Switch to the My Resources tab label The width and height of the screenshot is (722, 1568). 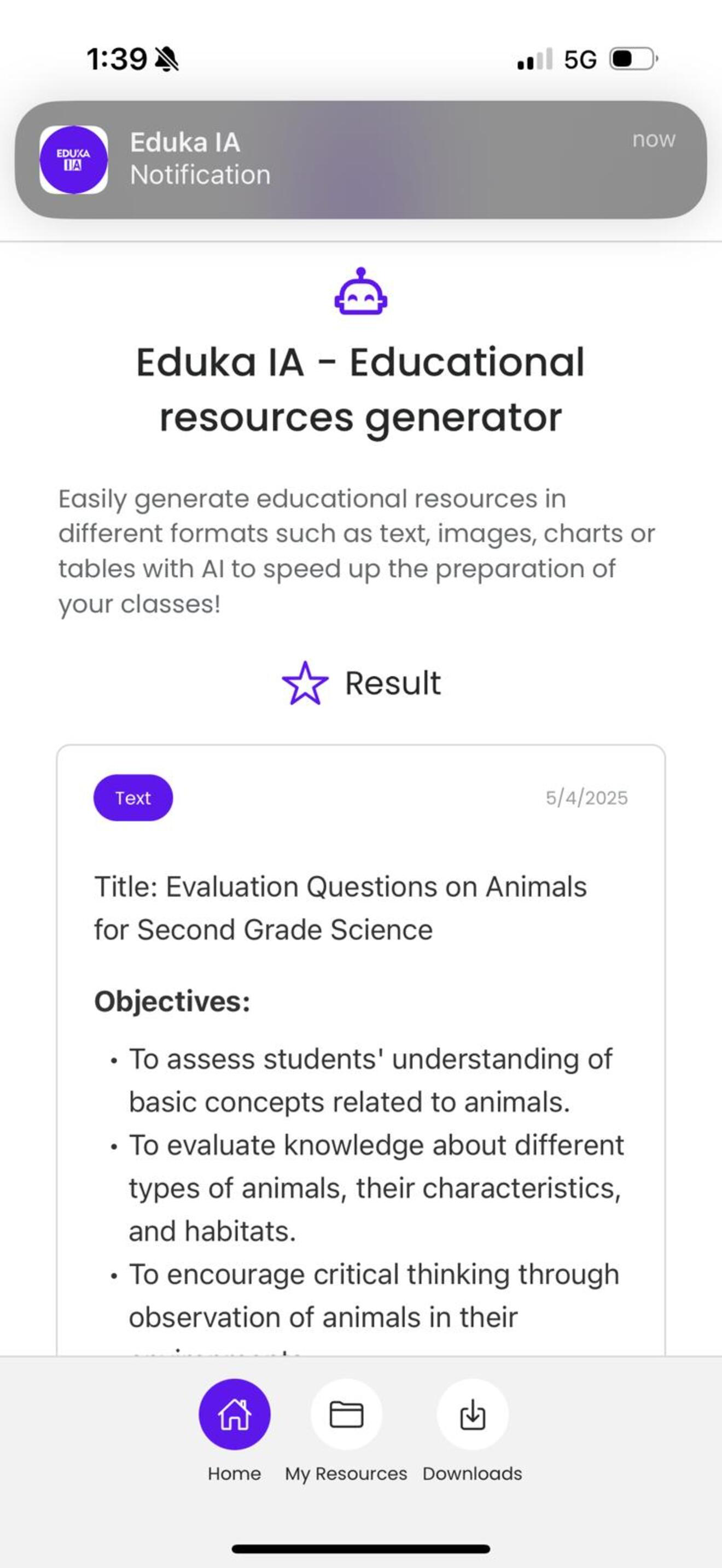pos(346,1473)
